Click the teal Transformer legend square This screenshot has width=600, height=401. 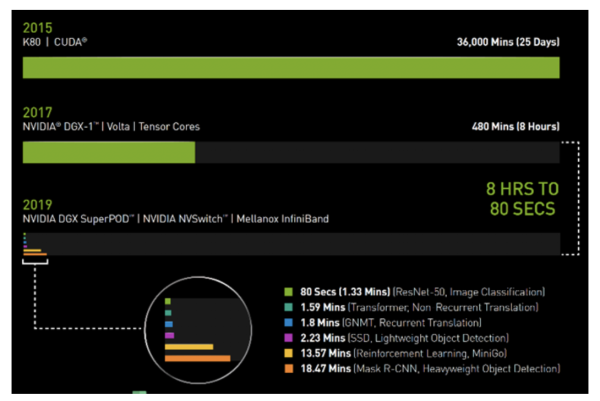point(289,307)
